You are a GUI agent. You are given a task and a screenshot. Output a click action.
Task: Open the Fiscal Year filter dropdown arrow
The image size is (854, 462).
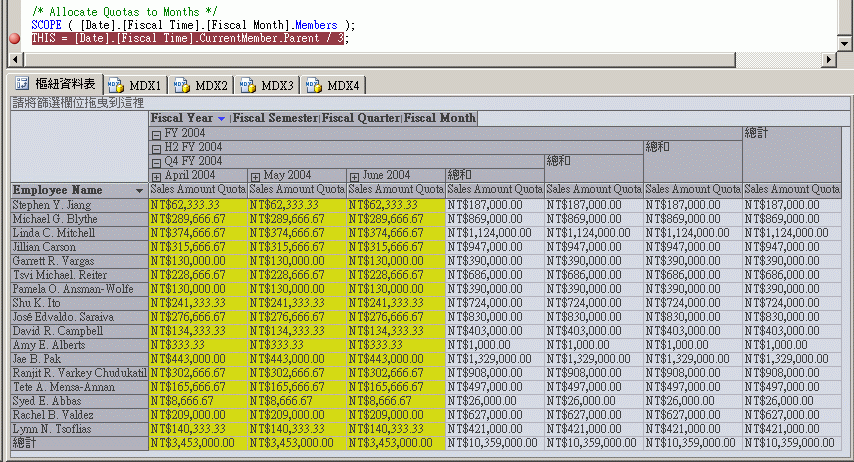click(x=221, y=119)
